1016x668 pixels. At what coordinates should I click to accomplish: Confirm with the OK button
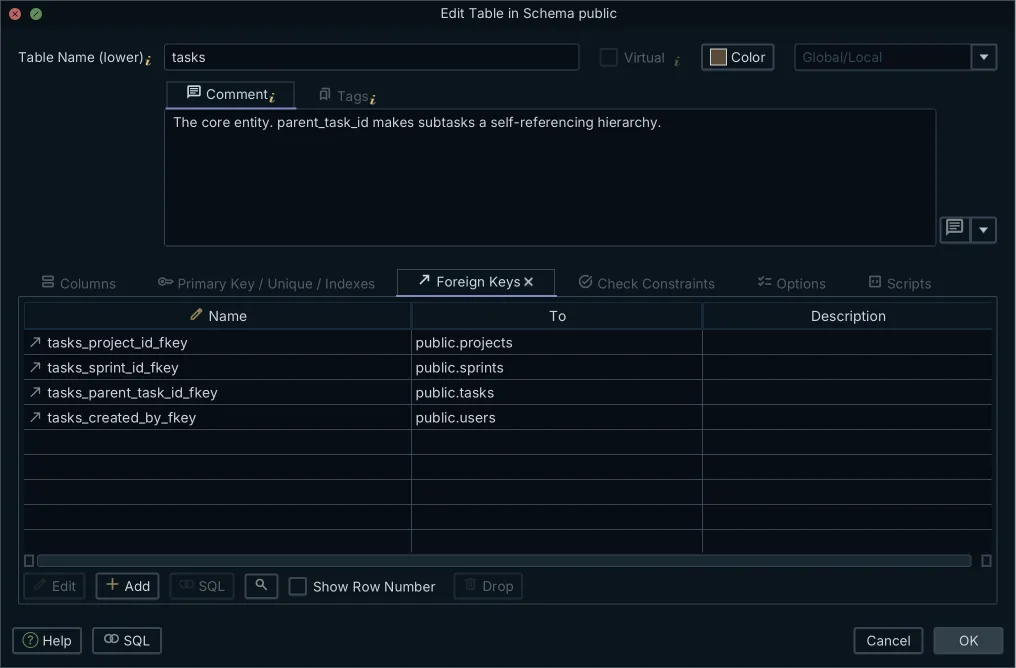[968, 640]
